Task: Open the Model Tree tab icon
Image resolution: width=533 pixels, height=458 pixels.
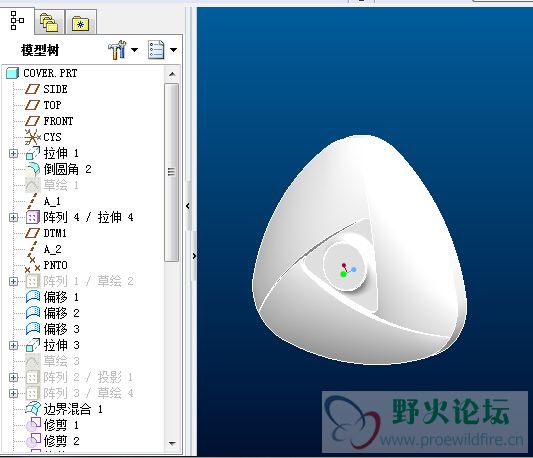Action: (17, 21)
